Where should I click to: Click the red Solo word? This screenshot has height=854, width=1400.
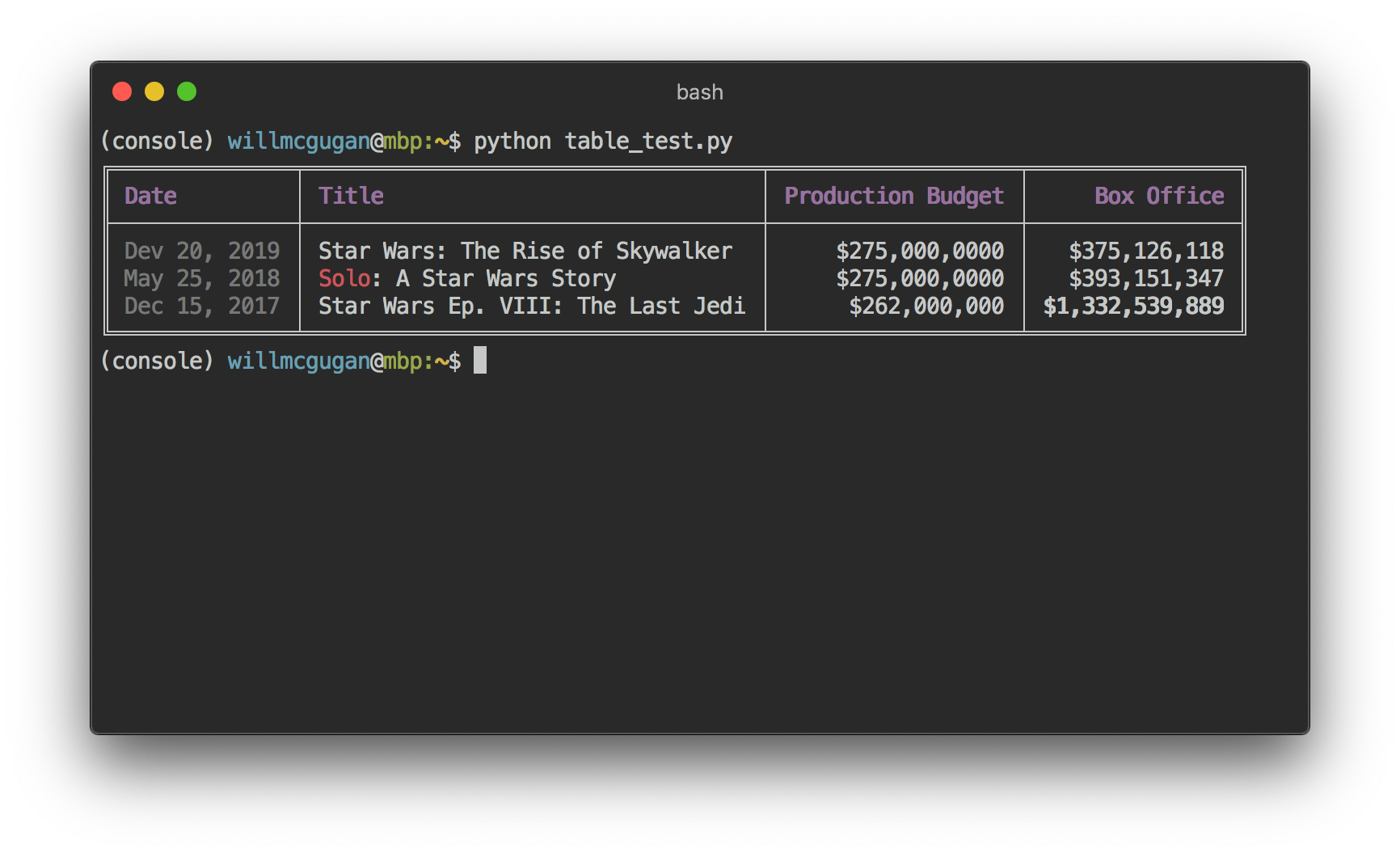click(x=344, y=279)
